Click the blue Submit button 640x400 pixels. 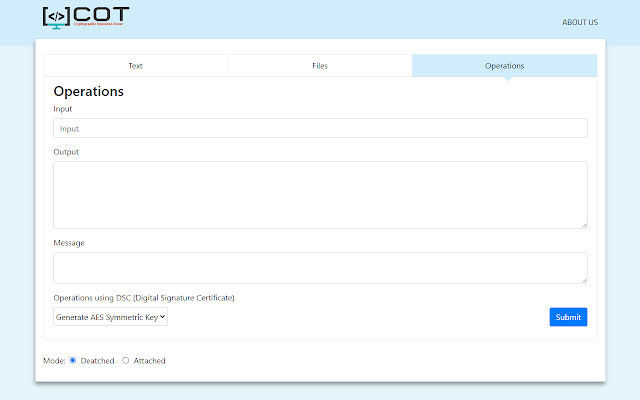[568, 317]
